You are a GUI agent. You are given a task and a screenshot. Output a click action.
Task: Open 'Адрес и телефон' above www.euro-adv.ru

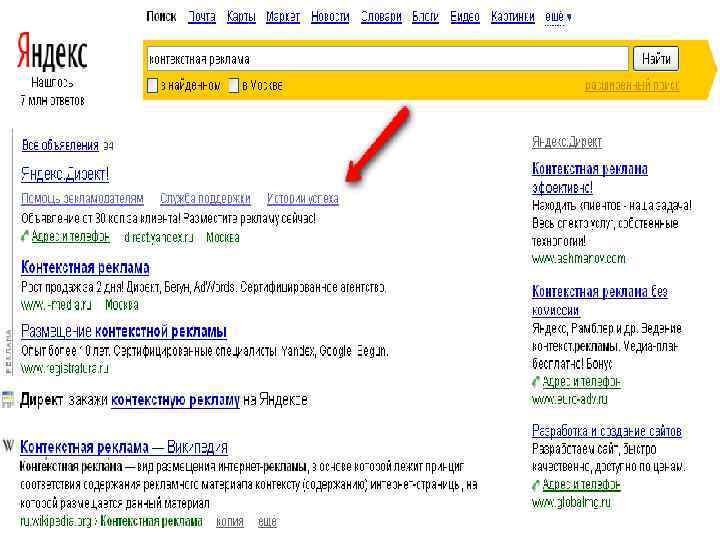[581, 382]
